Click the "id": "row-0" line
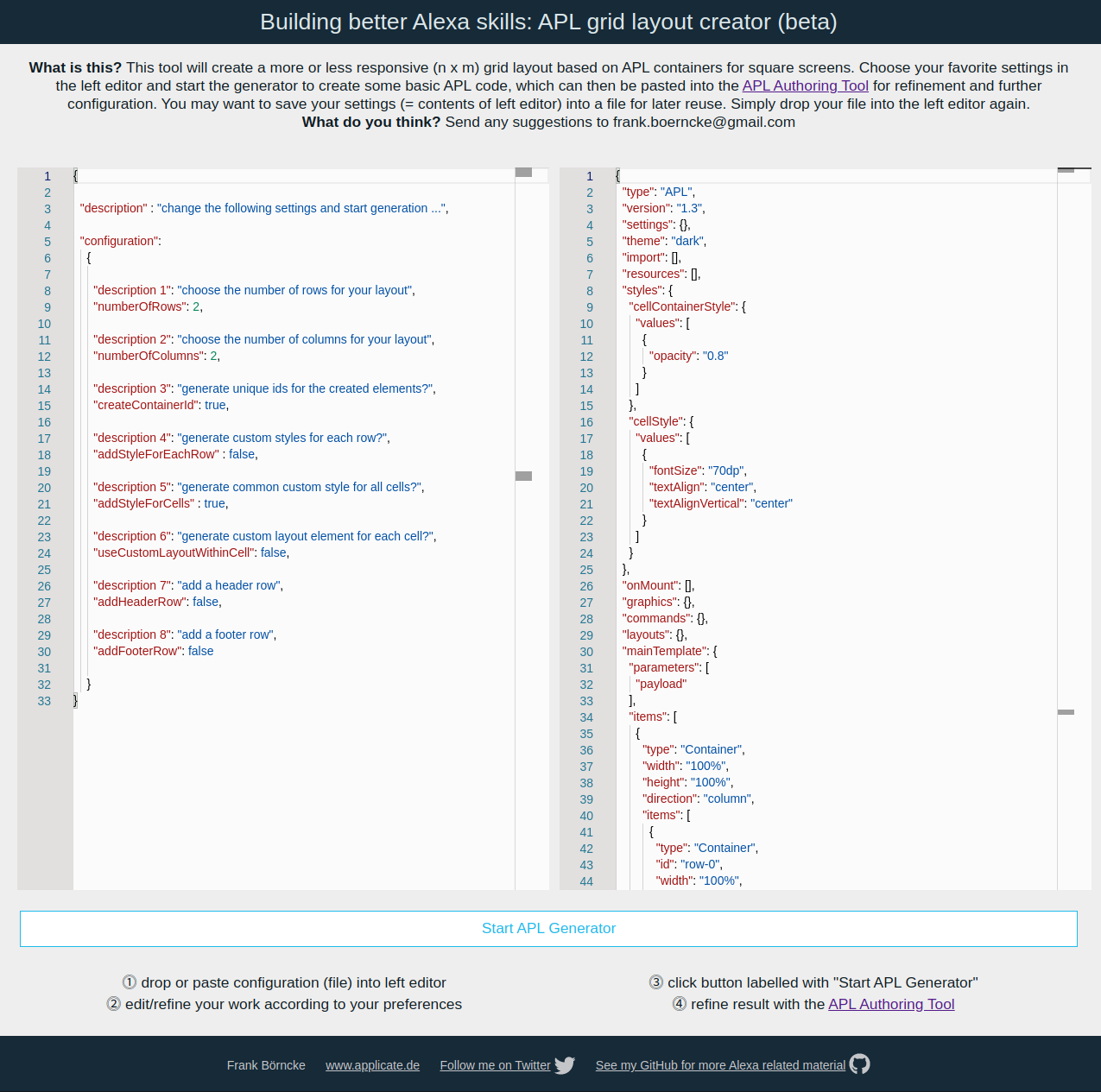This screenshot has width=1101, height=1092. 689,864
